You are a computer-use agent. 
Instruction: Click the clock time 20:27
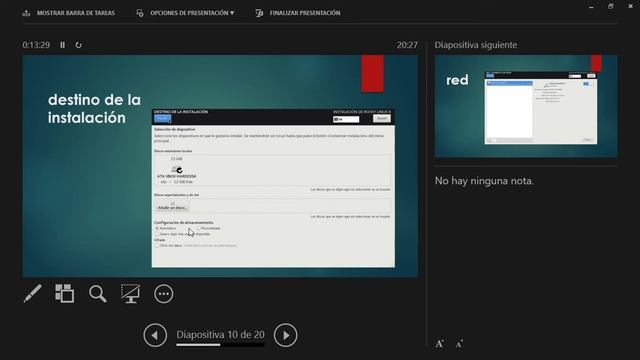pos(407,45)
